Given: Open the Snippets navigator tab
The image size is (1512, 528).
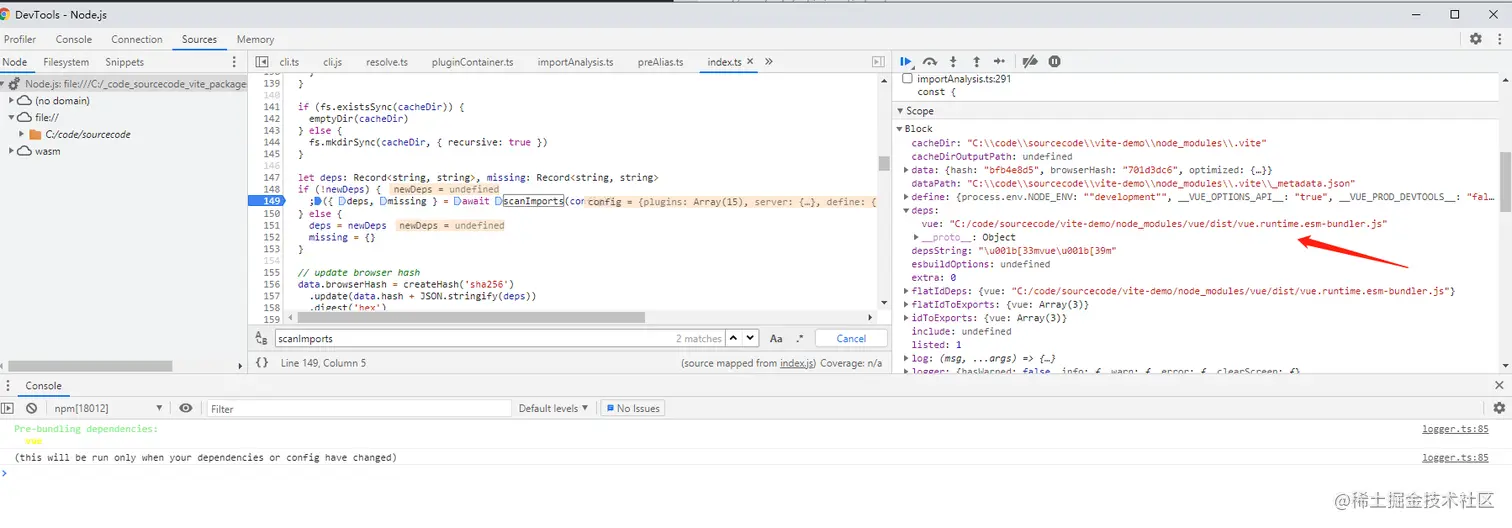Looking at the screenshot, I should click(125, 62).
